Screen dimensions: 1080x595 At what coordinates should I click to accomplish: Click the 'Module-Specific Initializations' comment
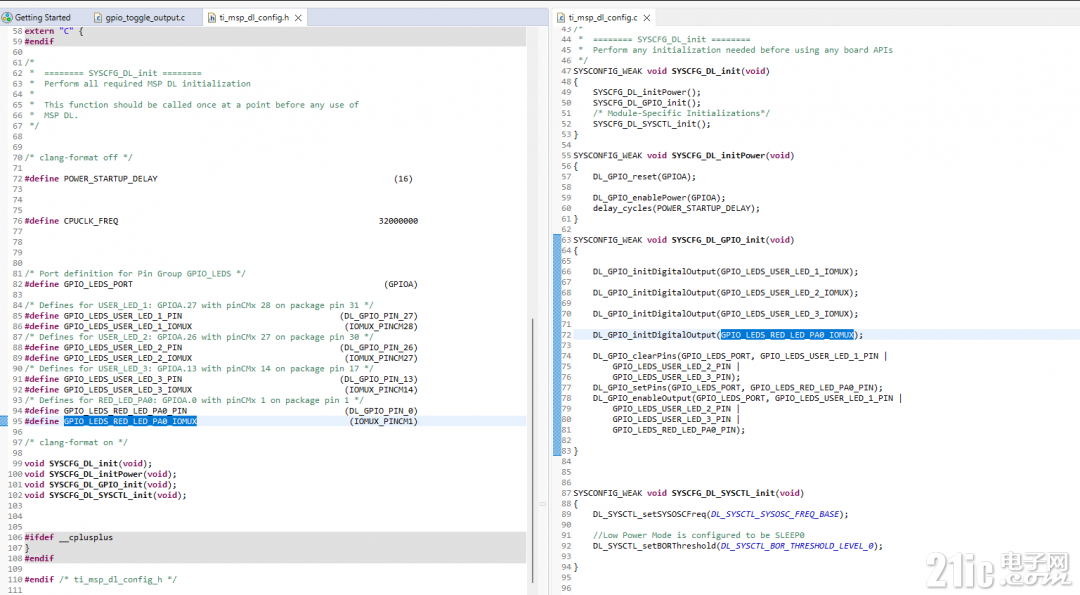681,113
